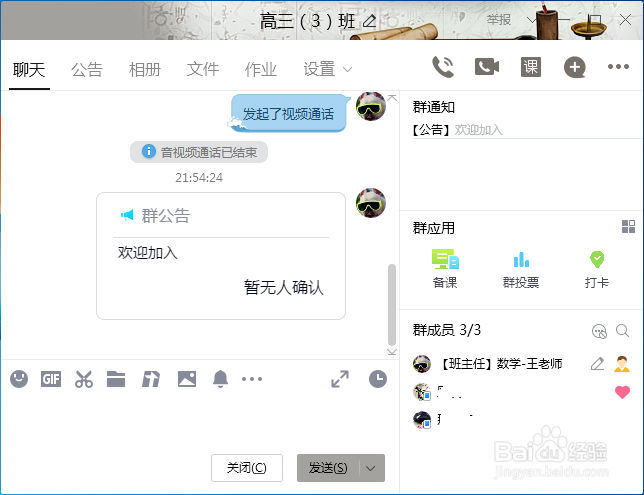Expand the input area with the arrows icon
This screenshot has height=495, width=644.
340,379
